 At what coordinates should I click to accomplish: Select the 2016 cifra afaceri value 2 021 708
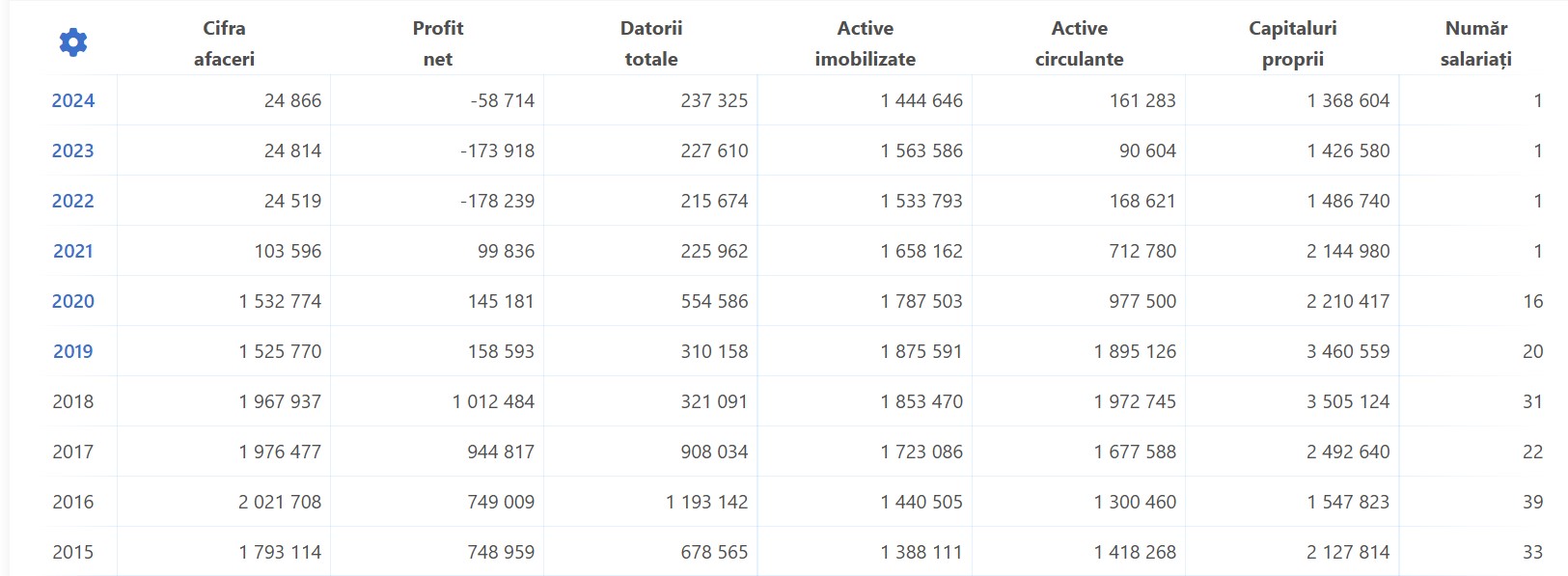coord(280,502)
